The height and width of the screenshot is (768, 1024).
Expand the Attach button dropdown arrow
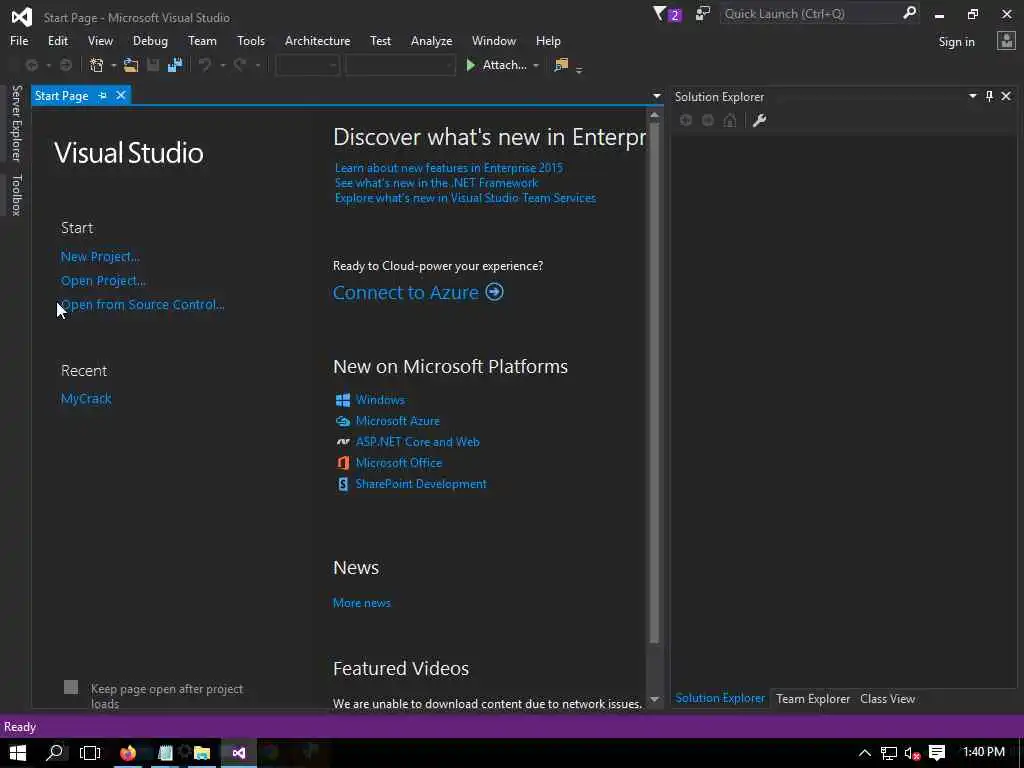click(x=536, y=65)
